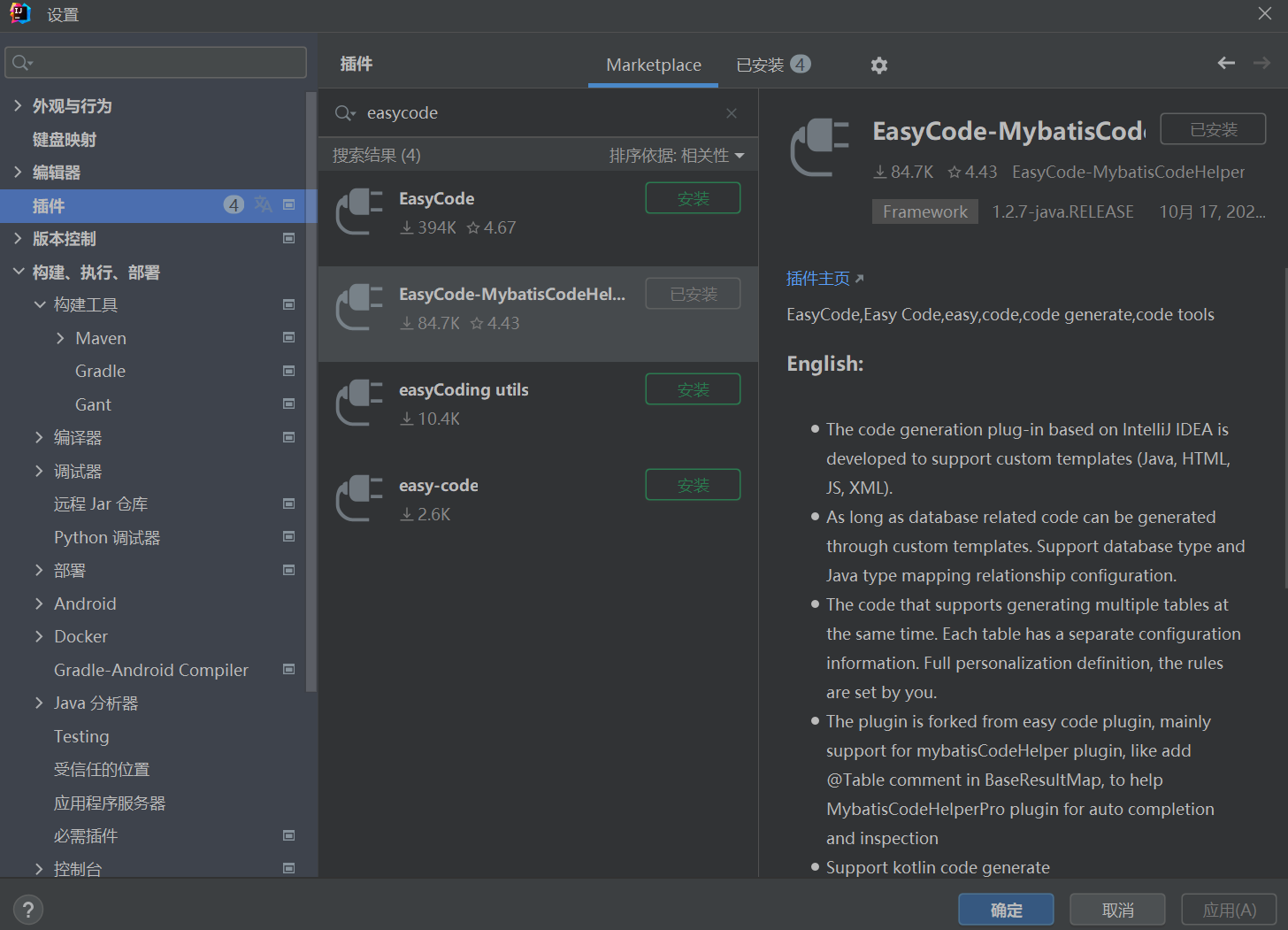The image size is (1288, 930).
Task: Clear the easycode search text
Action: 732,113
